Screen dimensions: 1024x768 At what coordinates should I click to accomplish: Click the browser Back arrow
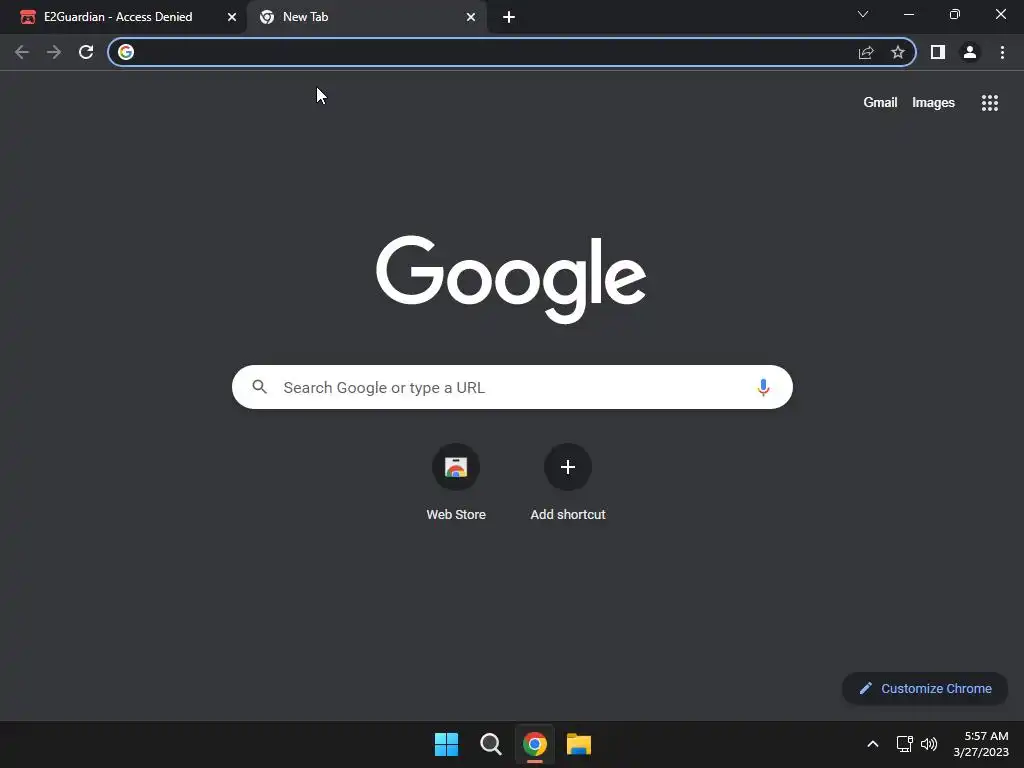[22, 52]
